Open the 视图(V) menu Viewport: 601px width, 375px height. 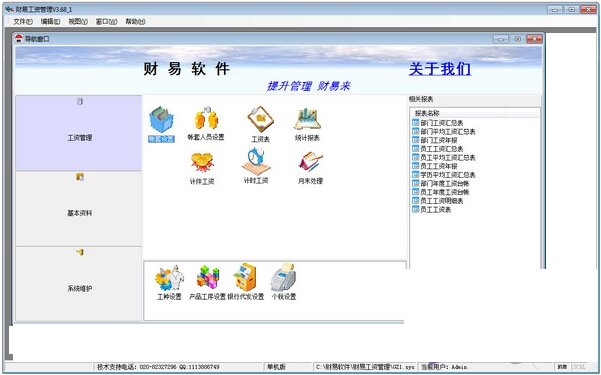point(78,22)
